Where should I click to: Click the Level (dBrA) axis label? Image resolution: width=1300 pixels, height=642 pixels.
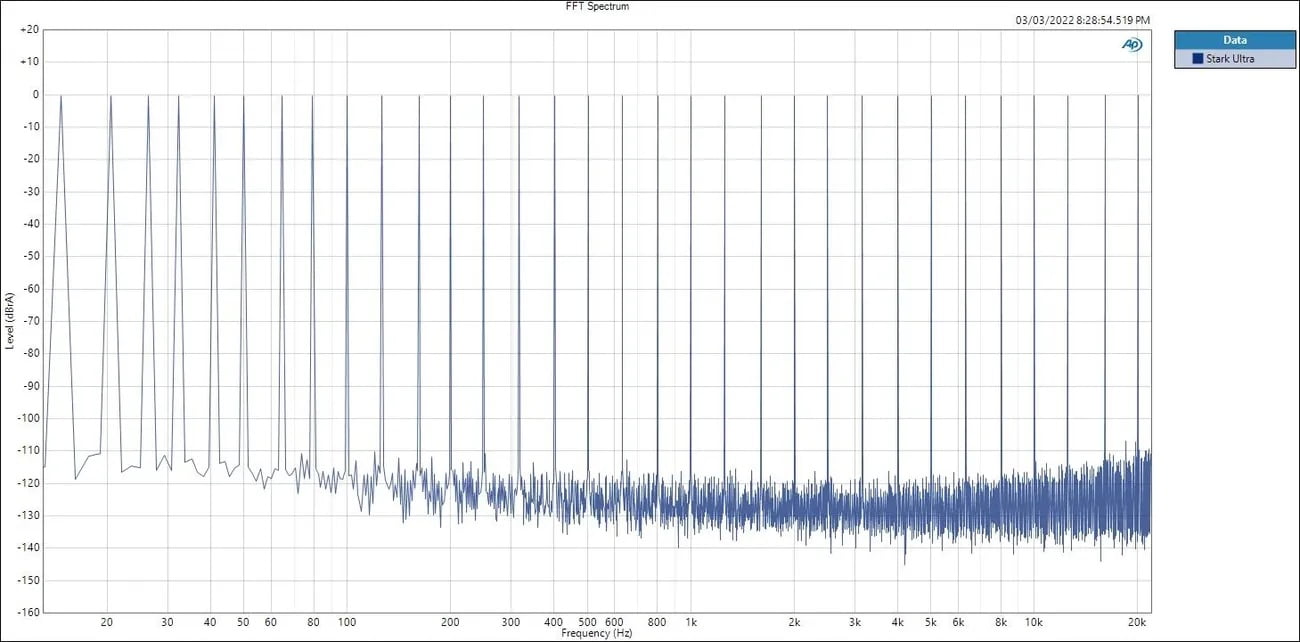click(x=10, y=320)
